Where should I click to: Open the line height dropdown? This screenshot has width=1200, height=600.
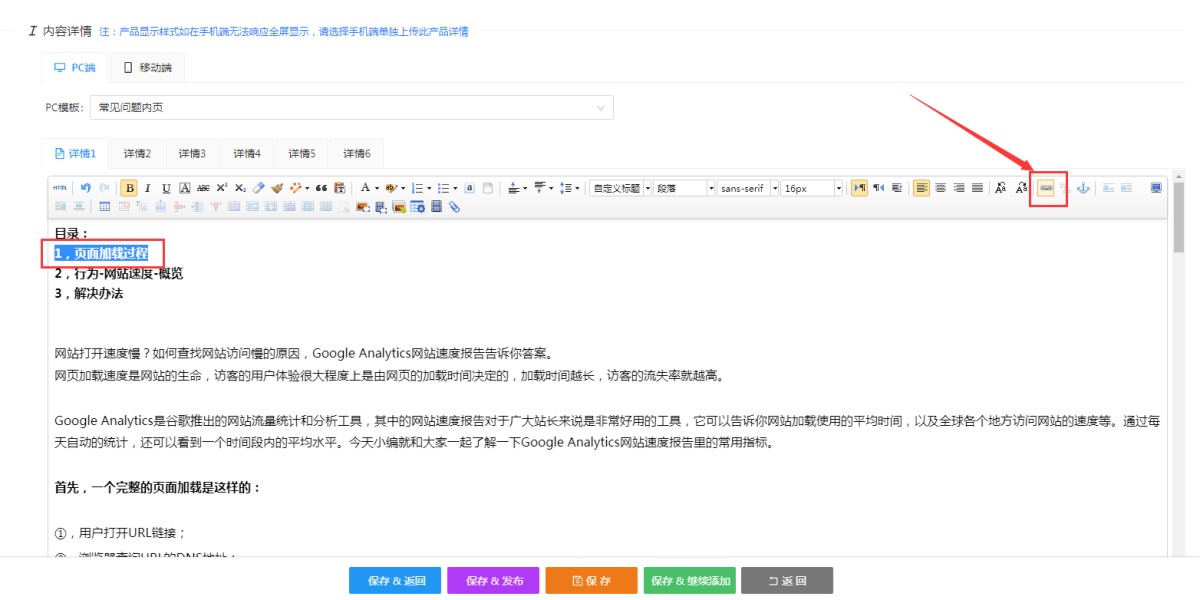click(576, 188)
